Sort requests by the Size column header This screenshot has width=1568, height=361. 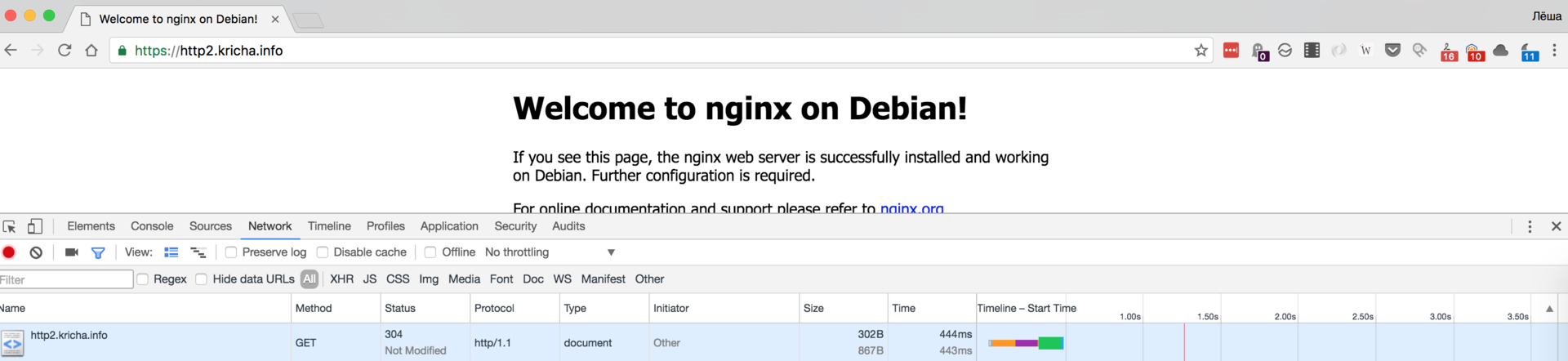coord(844,309)
